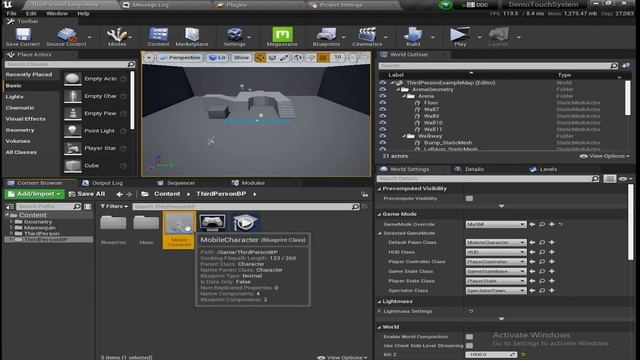Switch to the Details tab
Screen dimensions: 640x360
point(470,169)
